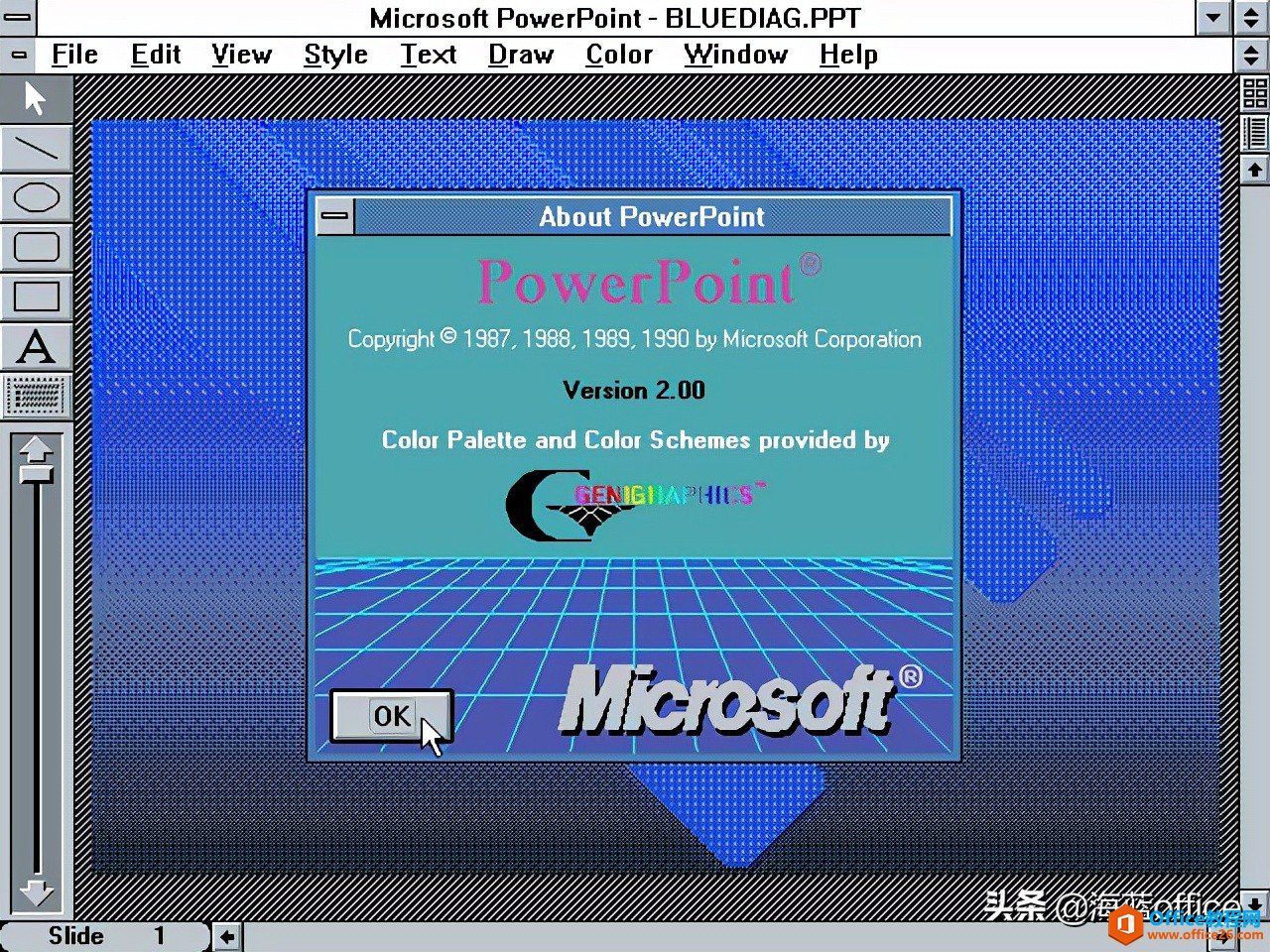Click OK to dismiss the About PowerPoint dialog
This screenshot has height=952, width=1270.
[391, 716]
